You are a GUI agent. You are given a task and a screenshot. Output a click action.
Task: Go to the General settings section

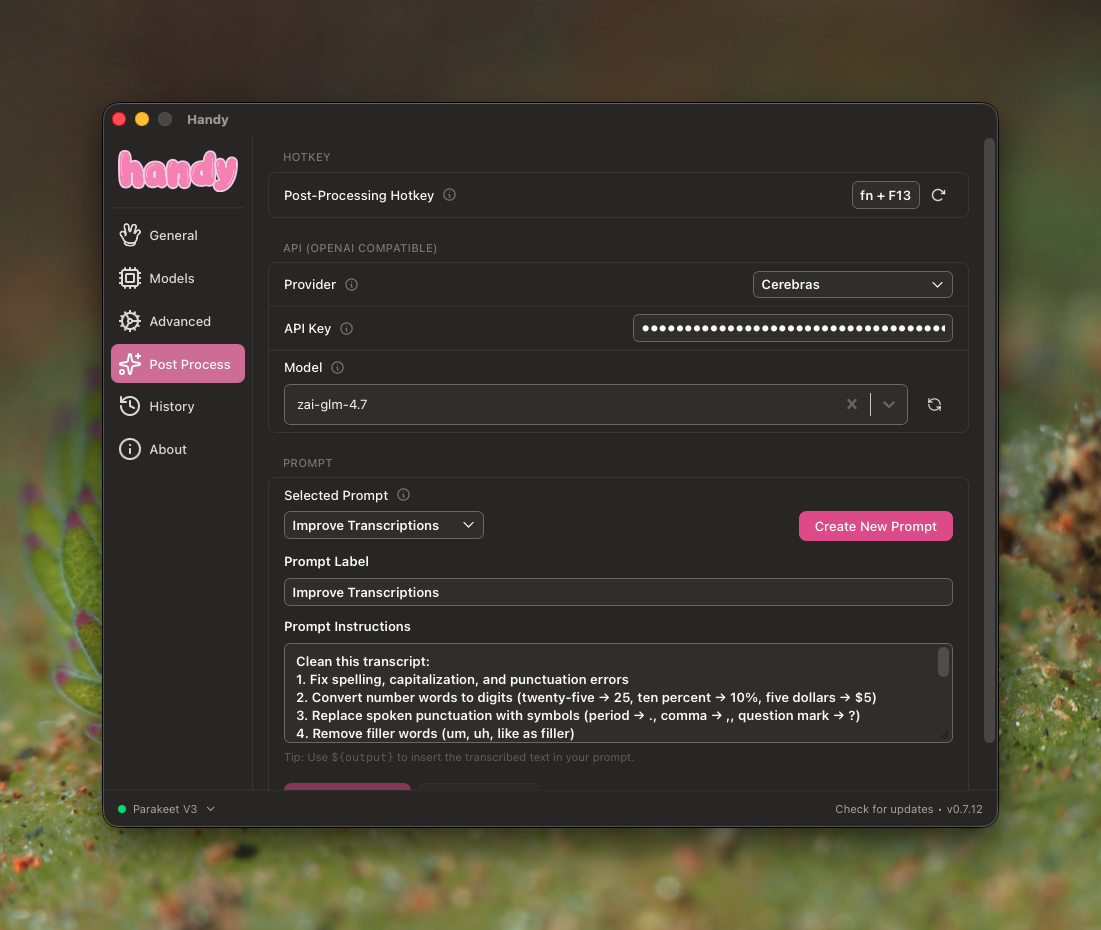pyautogui.click(x=173, y=235)
